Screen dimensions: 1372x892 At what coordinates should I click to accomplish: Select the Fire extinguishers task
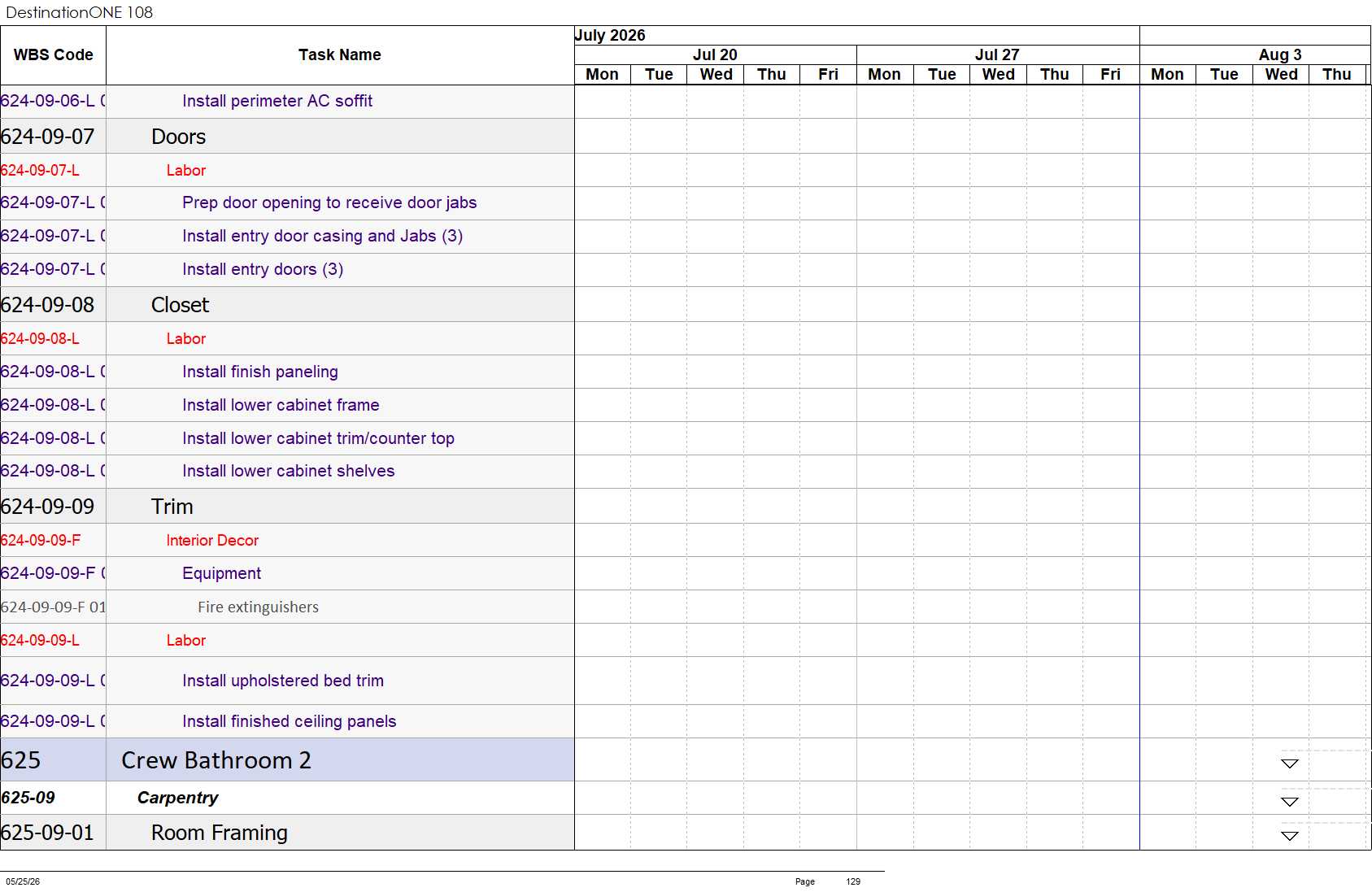coord(258,607)
